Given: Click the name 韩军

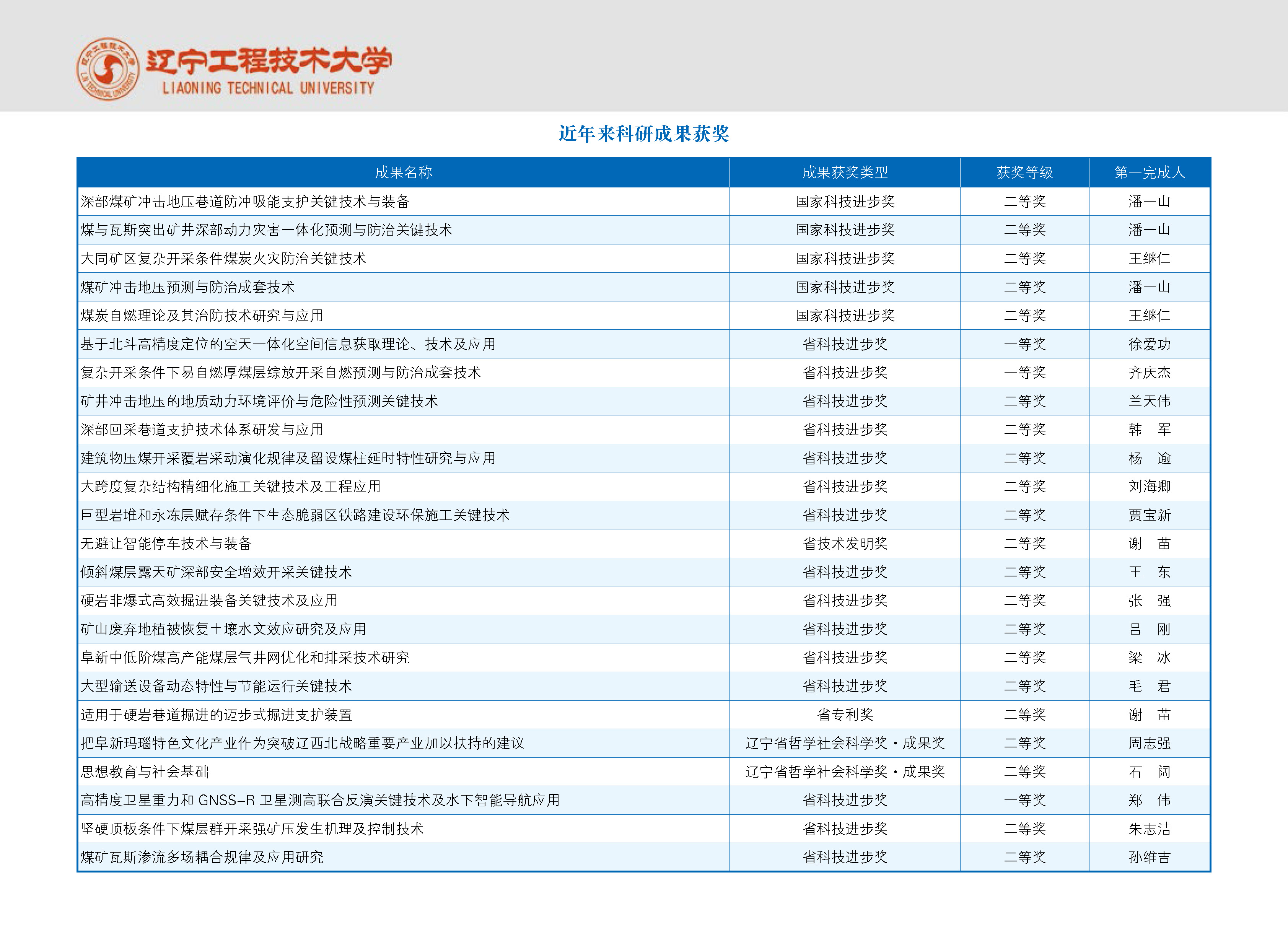Looking at the screenshot, I should 1150,430.
